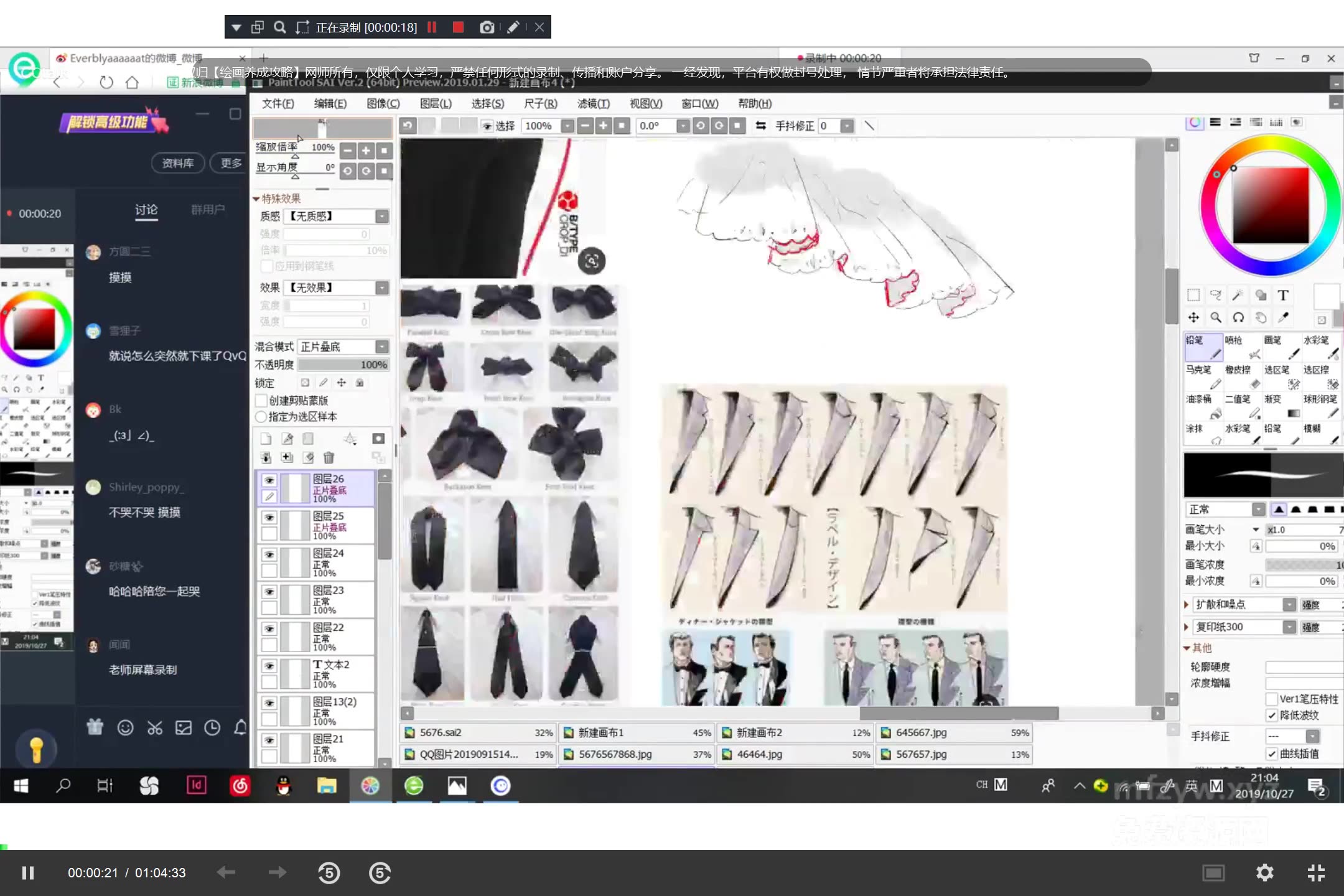Open 效果 effect dropdown
The image size is (1344, 896).
[x=382, y=287]
